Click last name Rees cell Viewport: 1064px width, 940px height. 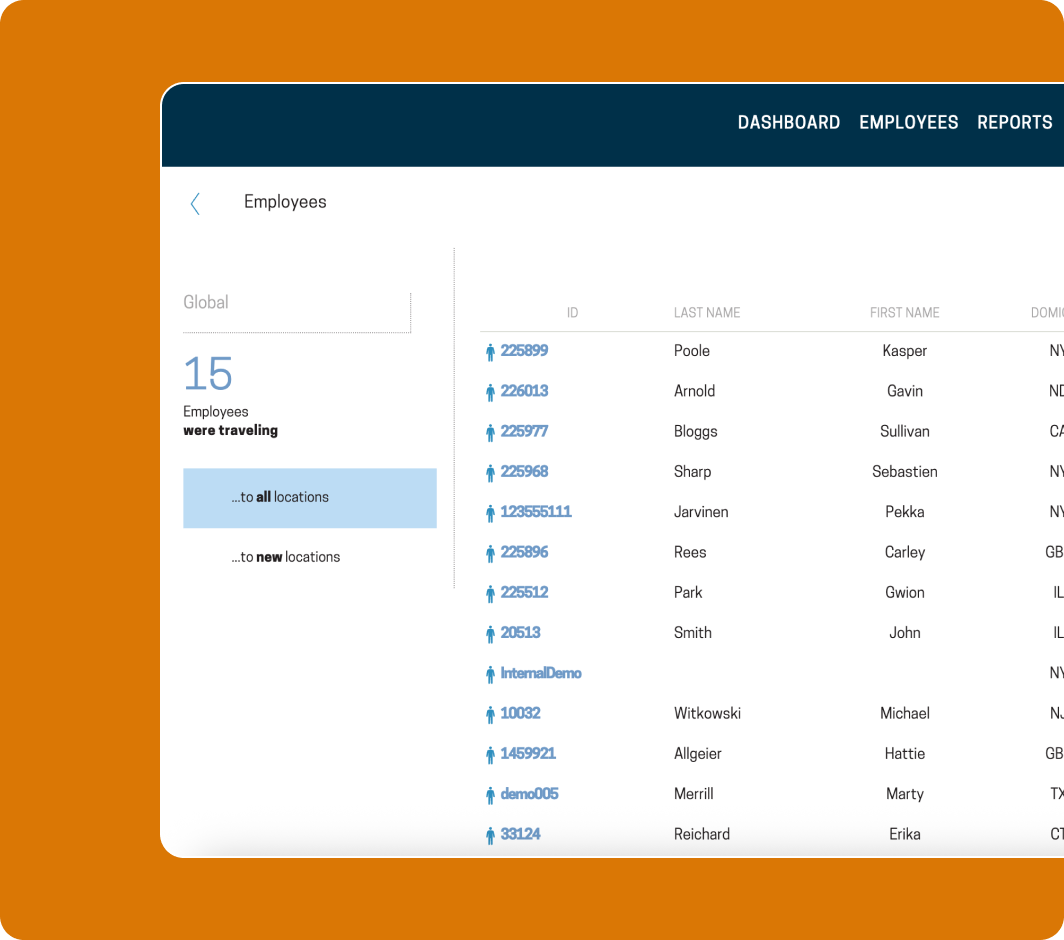(689, 552)
